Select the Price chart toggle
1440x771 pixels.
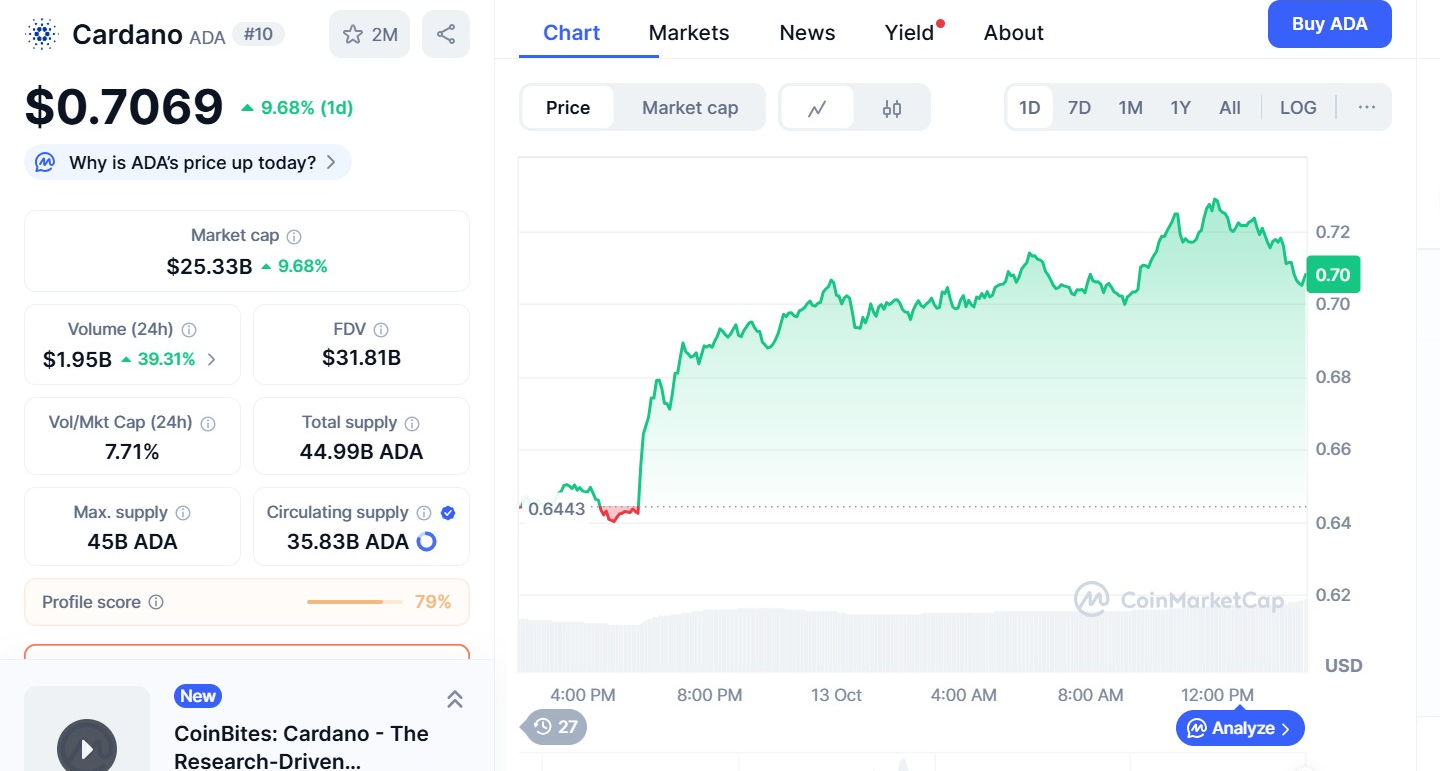click(568, 108)
